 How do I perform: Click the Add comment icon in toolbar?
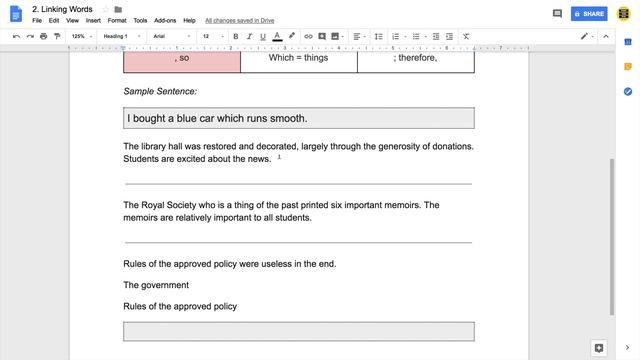[x=322, y=36]
